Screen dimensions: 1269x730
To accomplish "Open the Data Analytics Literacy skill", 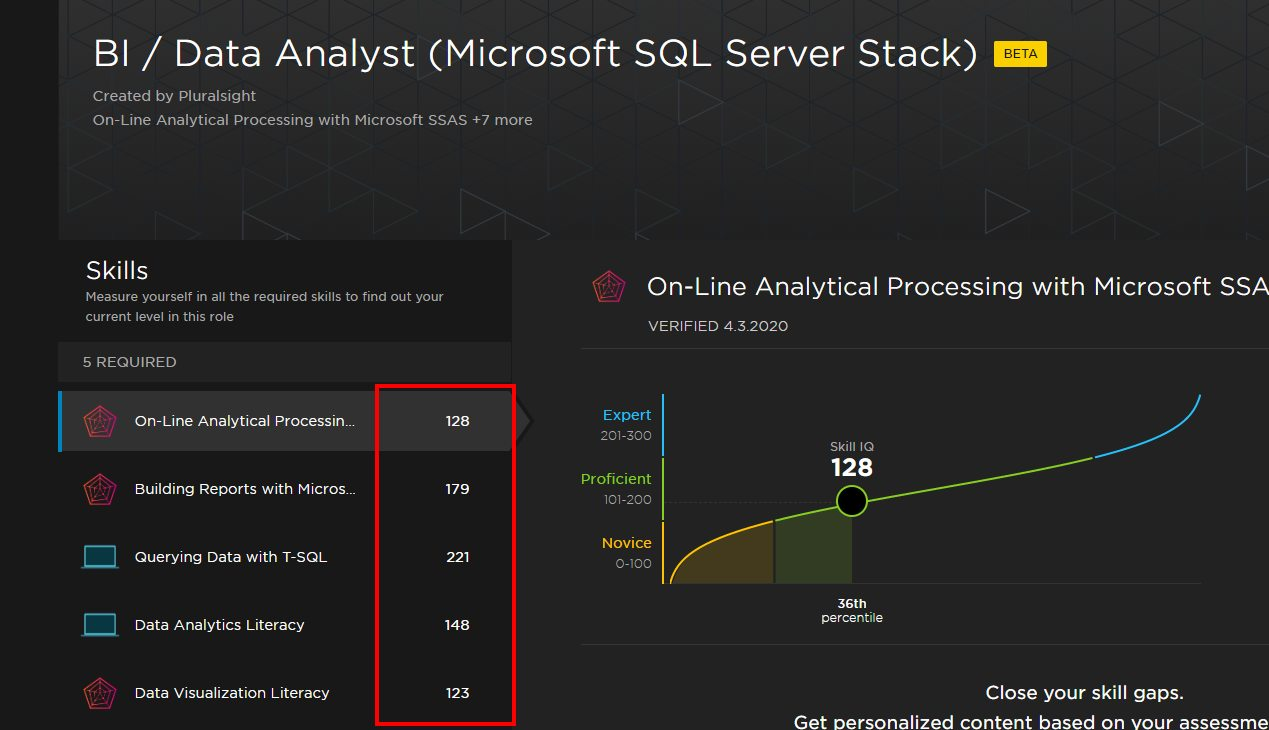I will click(x=220, y=625).
